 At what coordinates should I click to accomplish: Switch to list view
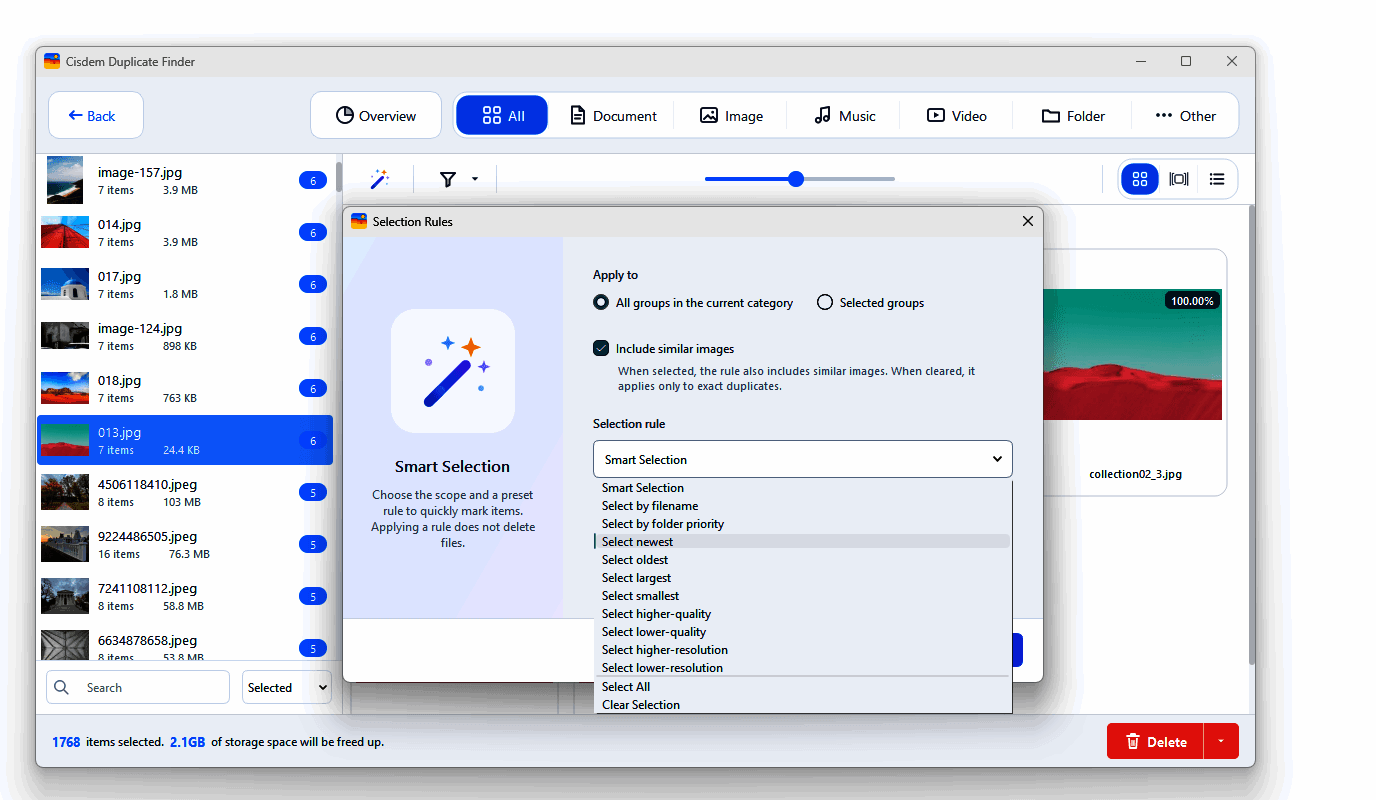pyautogui.click(x=1216, y=179)
